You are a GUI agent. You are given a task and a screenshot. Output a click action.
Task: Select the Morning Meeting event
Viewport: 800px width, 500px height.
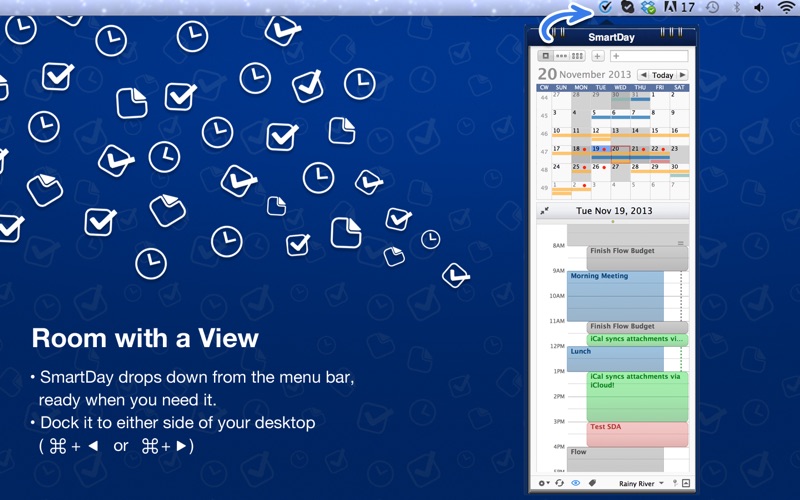(615, 296)
